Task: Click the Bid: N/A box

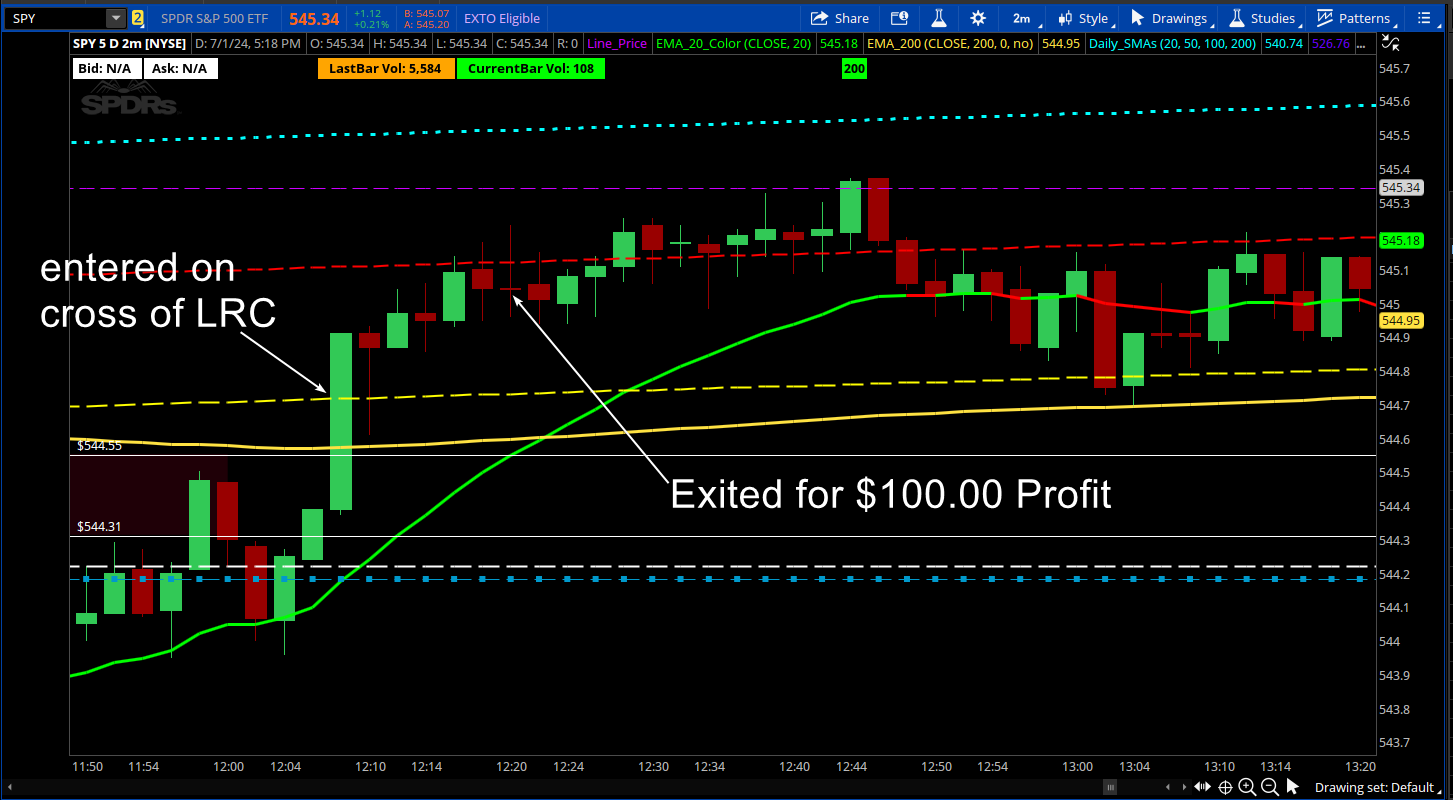Action: [x=108, y=68]
